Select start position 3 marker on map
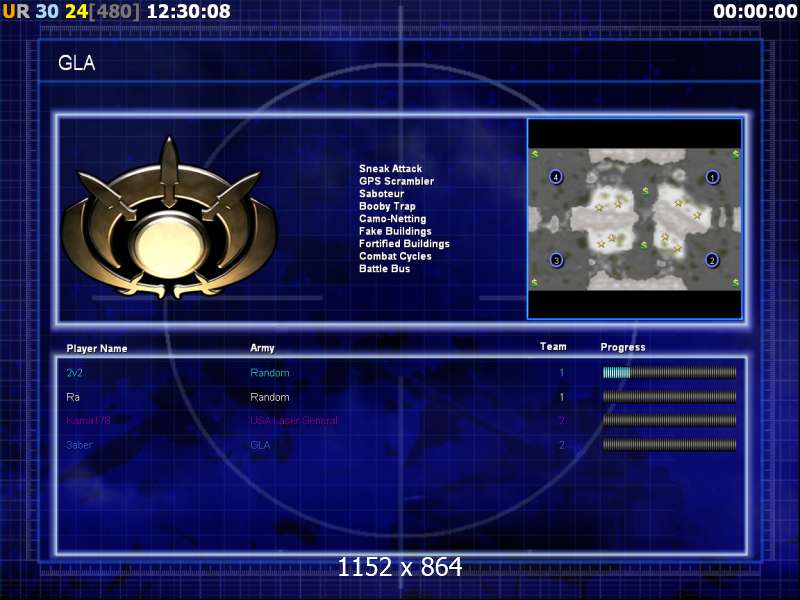 556,260
